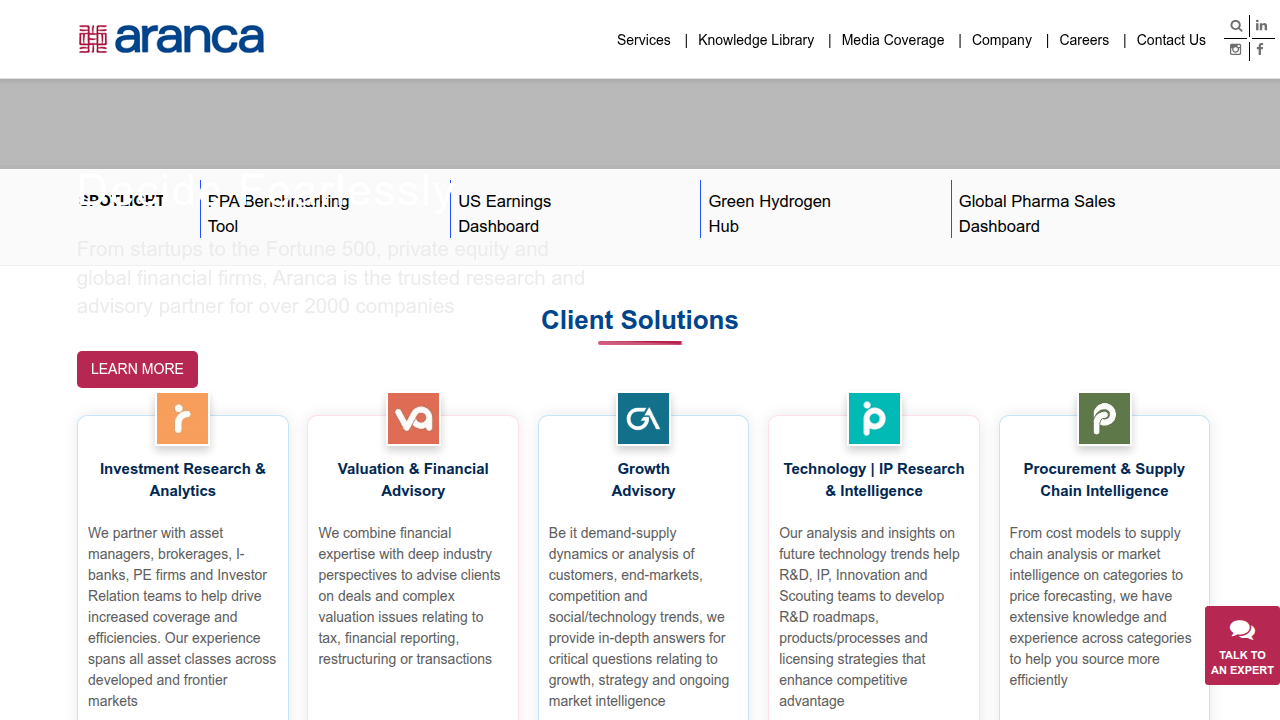Open Aranca's Instagram page icon

1236,50
